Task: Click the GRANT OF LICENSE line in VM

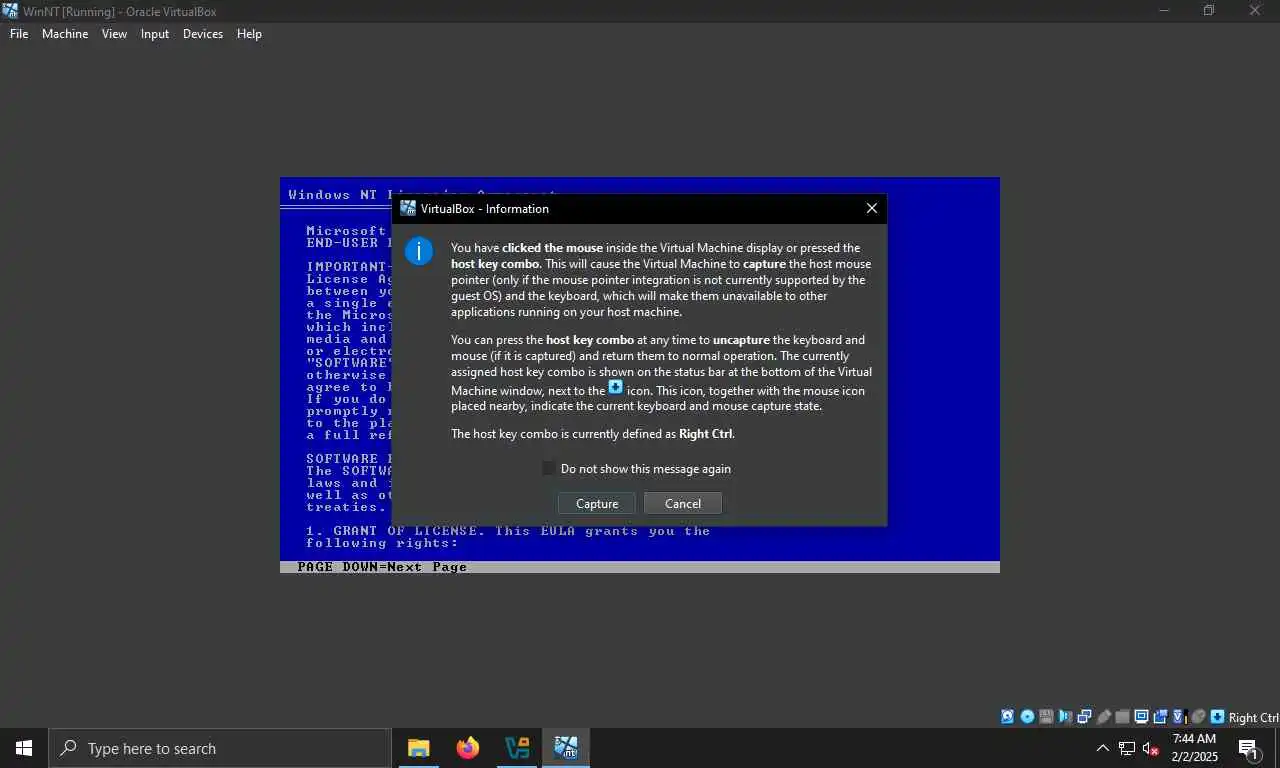Action: pyautogui.click(x=508, y=531)
